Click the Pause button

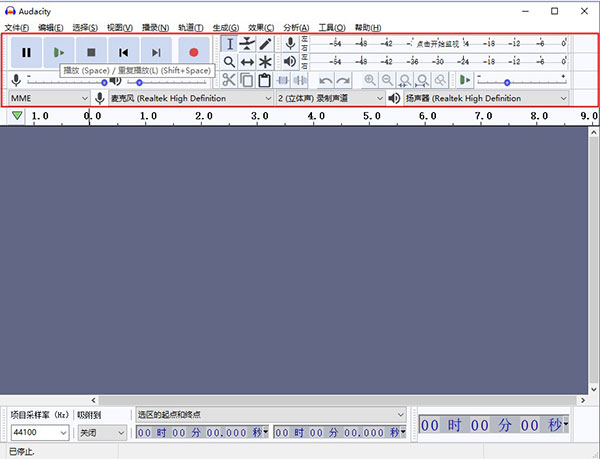(x=27, y=52)
